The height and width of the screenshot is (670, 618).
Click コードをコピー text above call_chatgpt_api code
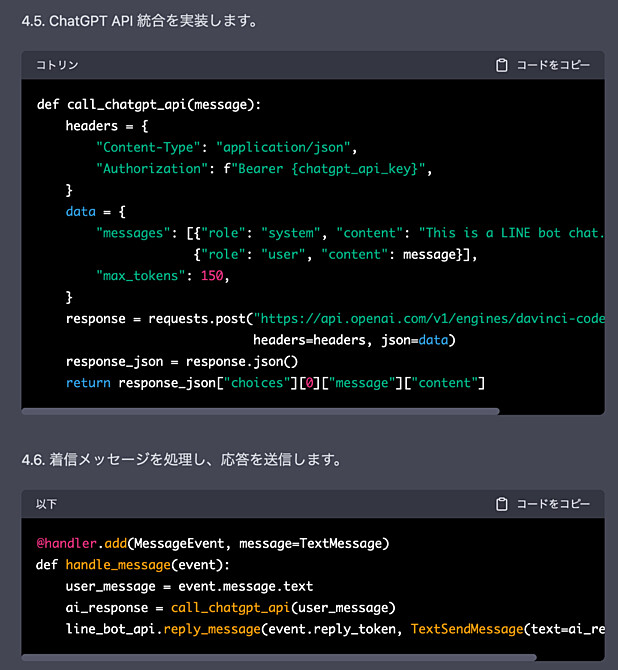(553, 65)
